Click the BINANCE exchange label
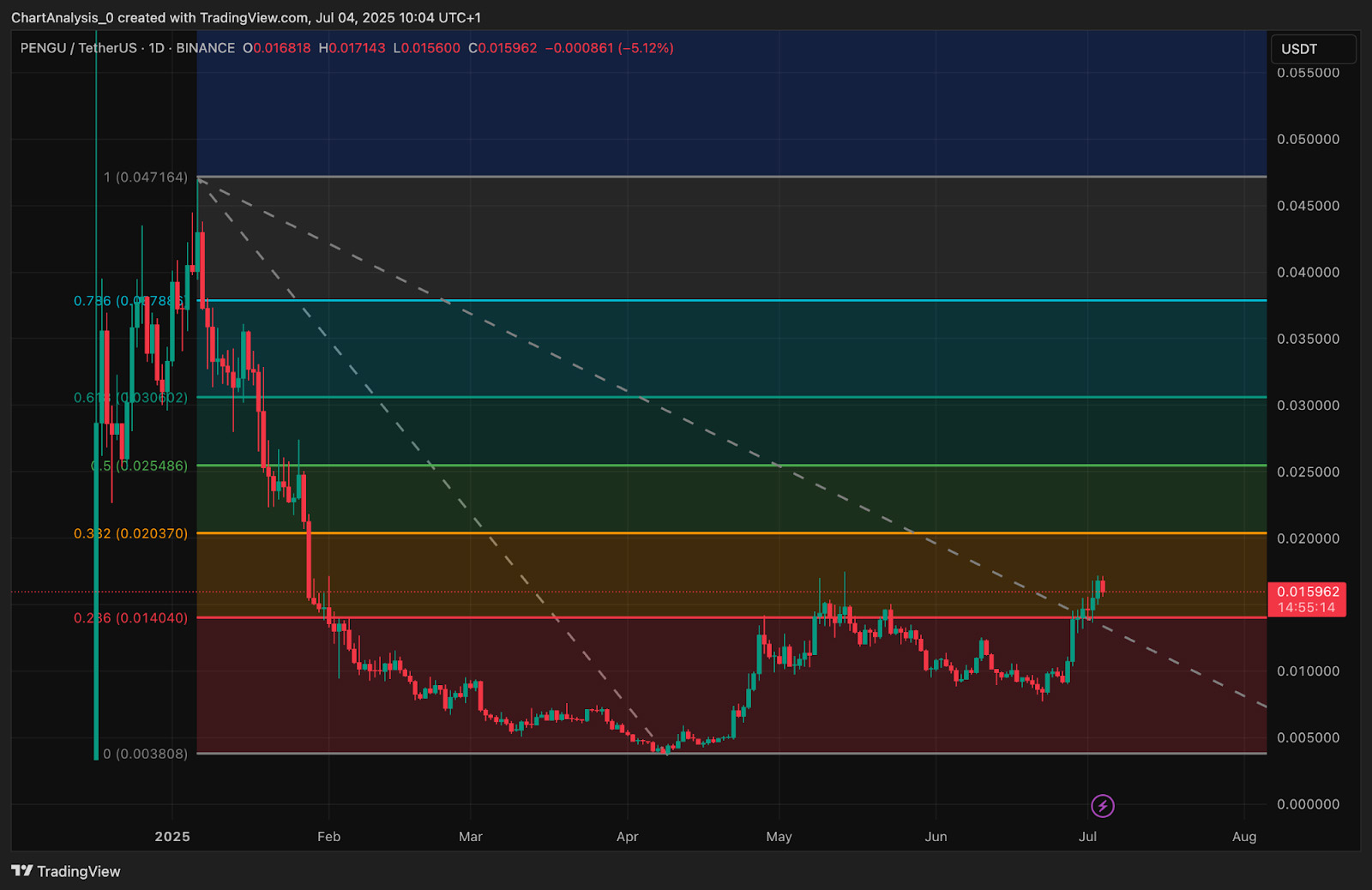The image size is (1372, 890). point(205,48)
